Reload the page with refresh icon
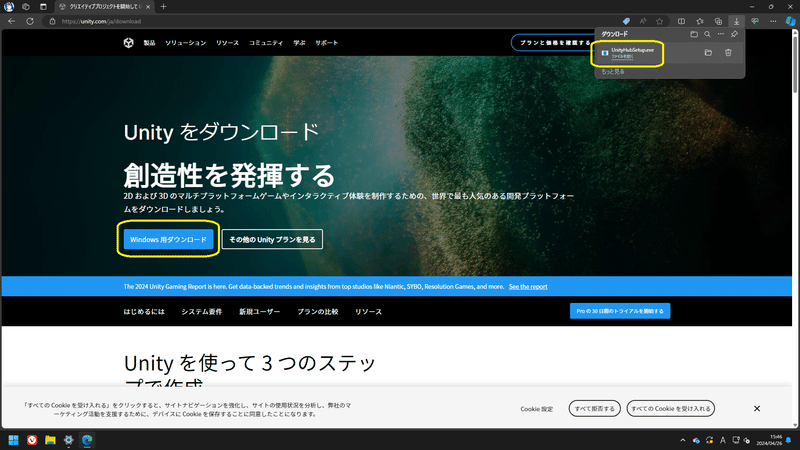 [30, 21]
